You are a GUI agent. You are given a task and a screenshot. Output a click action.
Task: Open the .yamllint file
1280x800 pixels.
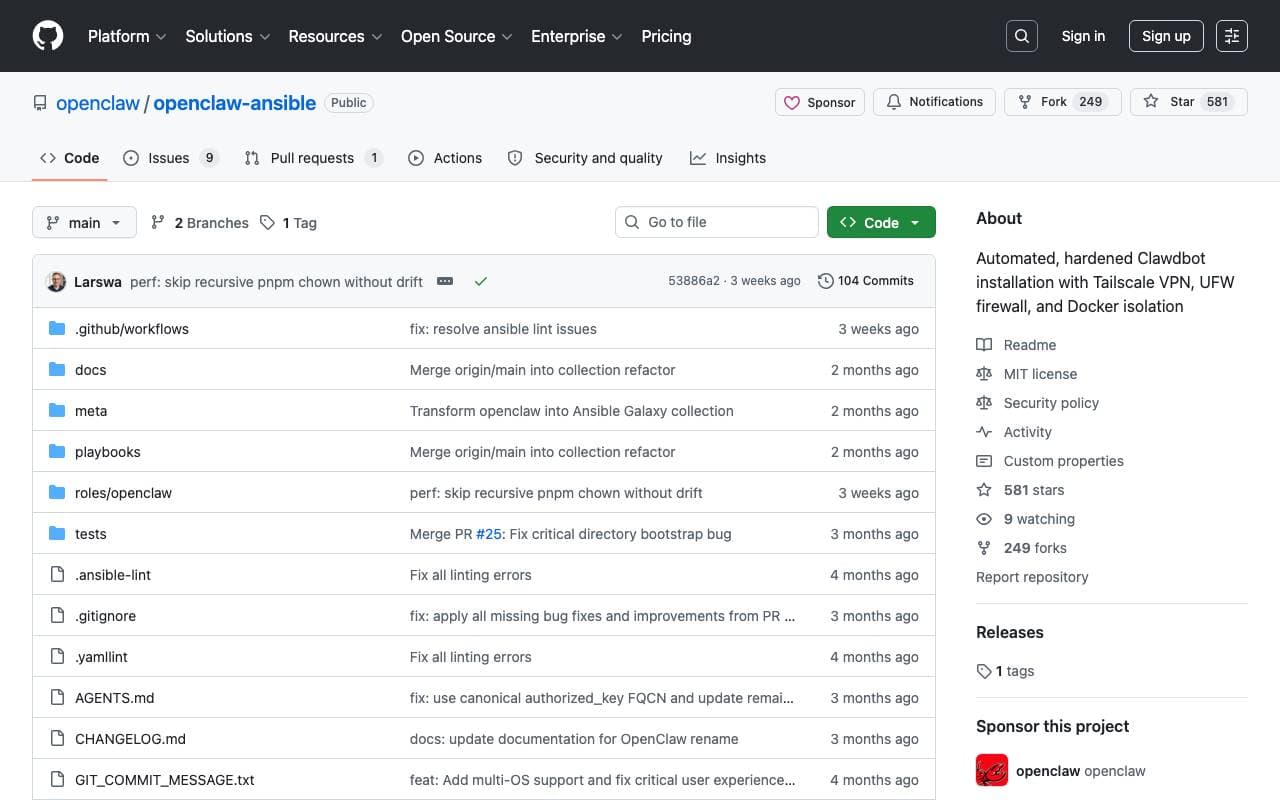pyautogui.click(x=101, y=657)
